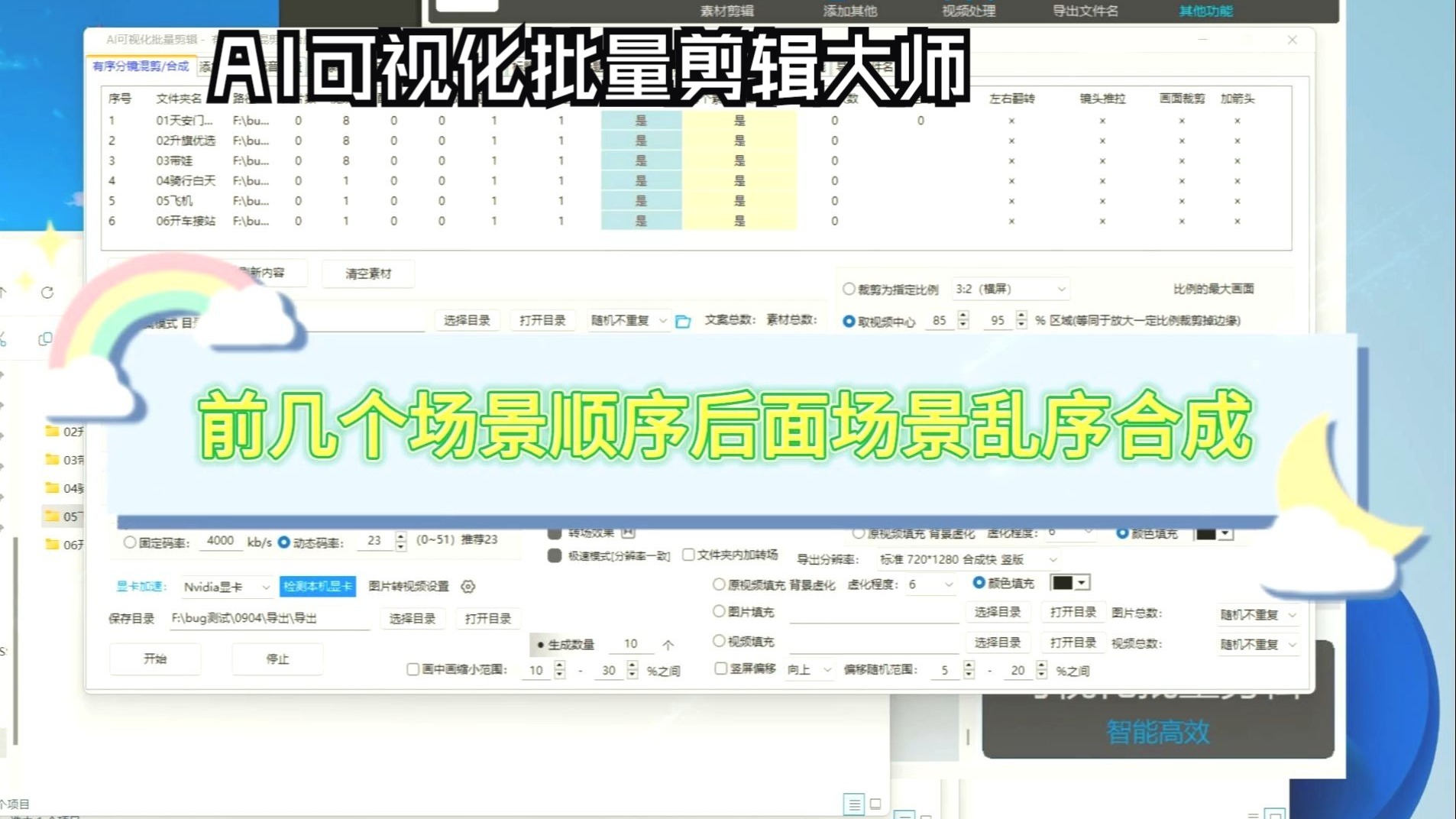Select the 03 folder in explorer sidebar

click(x=64, y=460)
